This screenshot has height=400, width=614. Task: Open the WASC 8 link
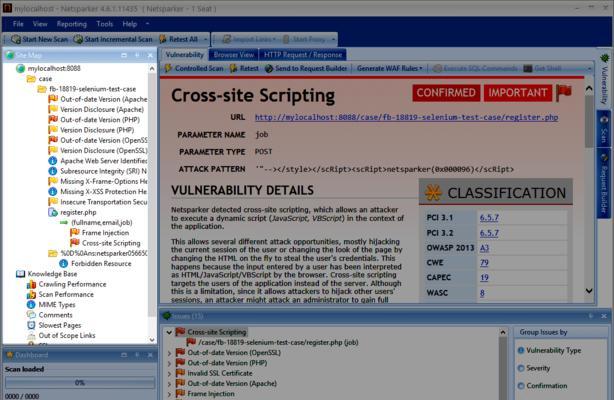[482, 293]
